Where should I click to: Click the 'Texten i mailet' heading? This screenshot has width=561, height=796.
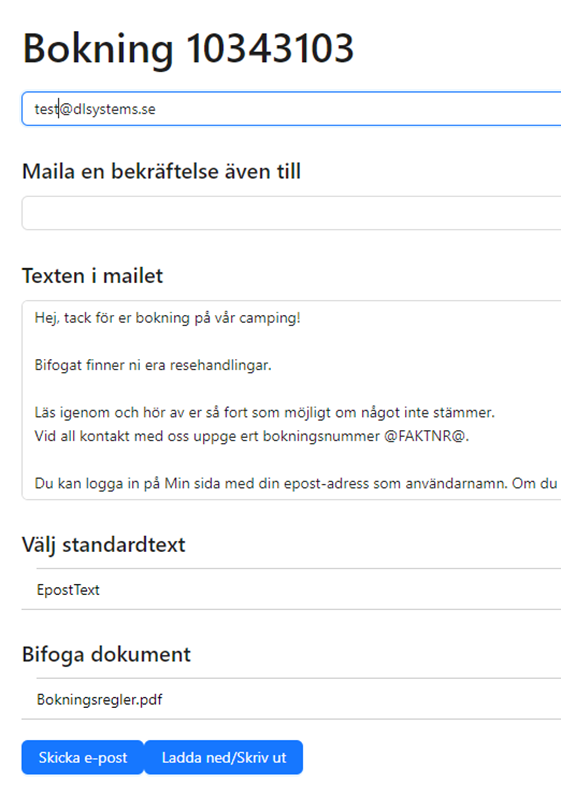92,276
